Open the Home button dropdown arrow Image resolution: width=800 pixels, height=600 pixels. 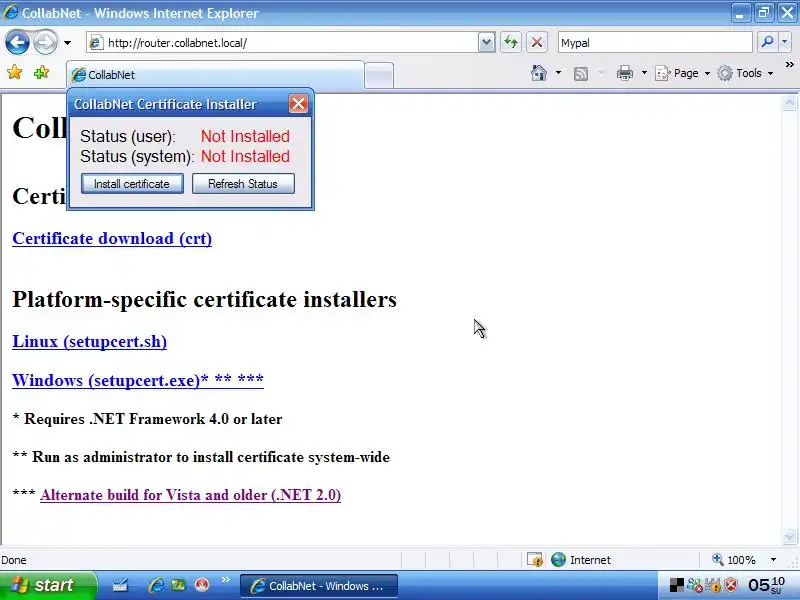pyautogui.click(x=558, y=73)
